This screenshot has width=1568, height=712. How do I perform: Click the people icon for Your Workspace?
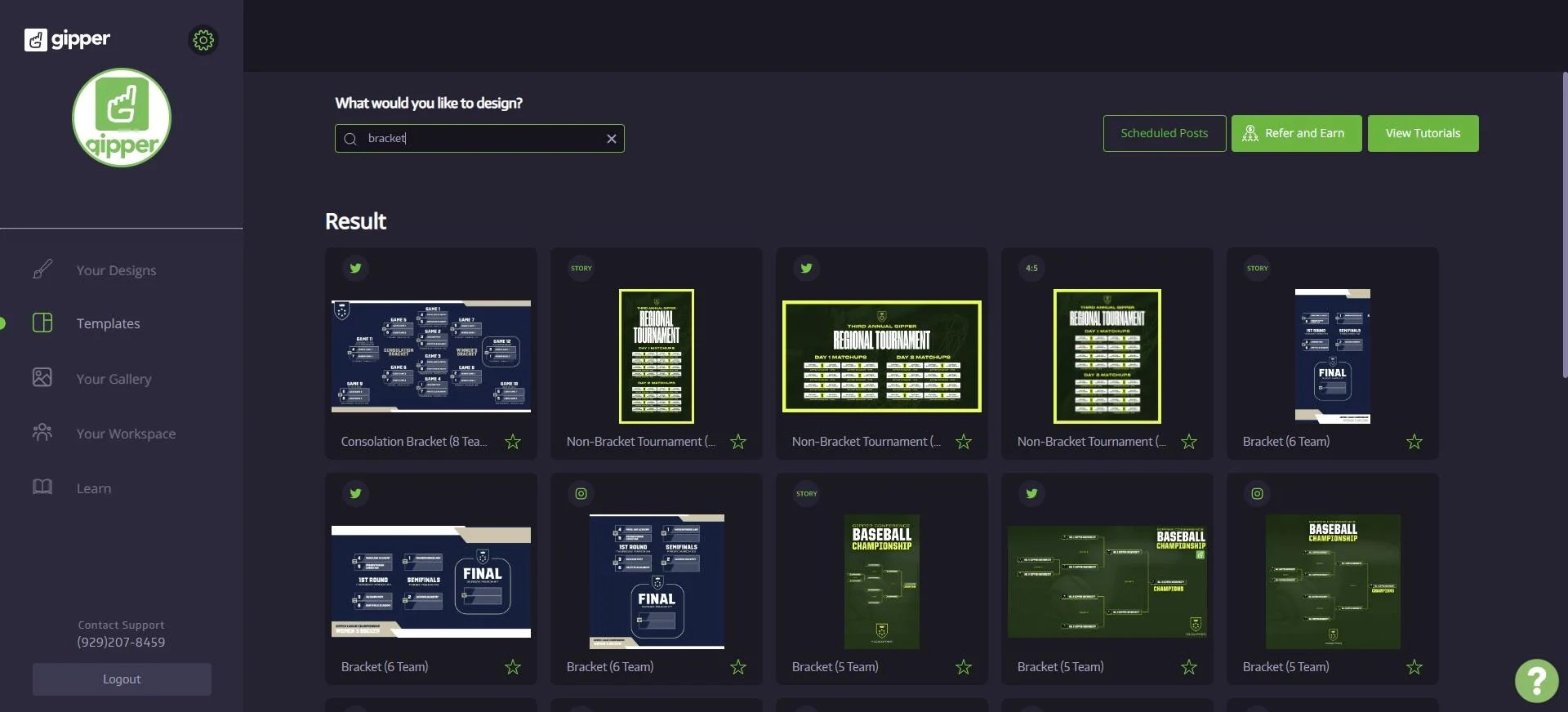click(x=42, y=432)
